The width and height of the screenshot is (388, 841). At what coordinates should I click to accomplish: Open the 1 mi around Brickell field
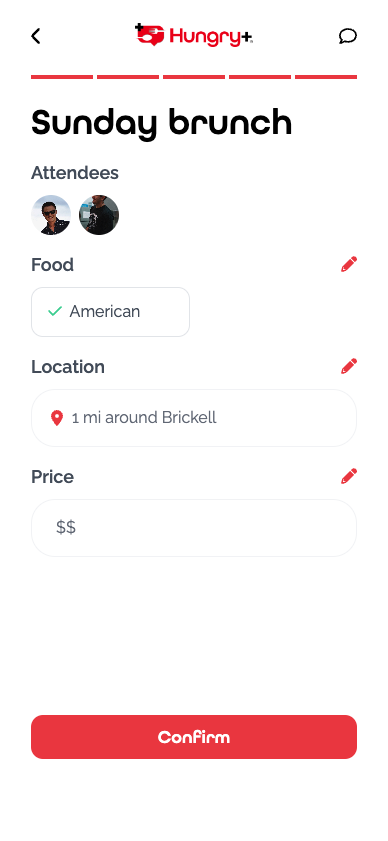click(x=194, y=418)
